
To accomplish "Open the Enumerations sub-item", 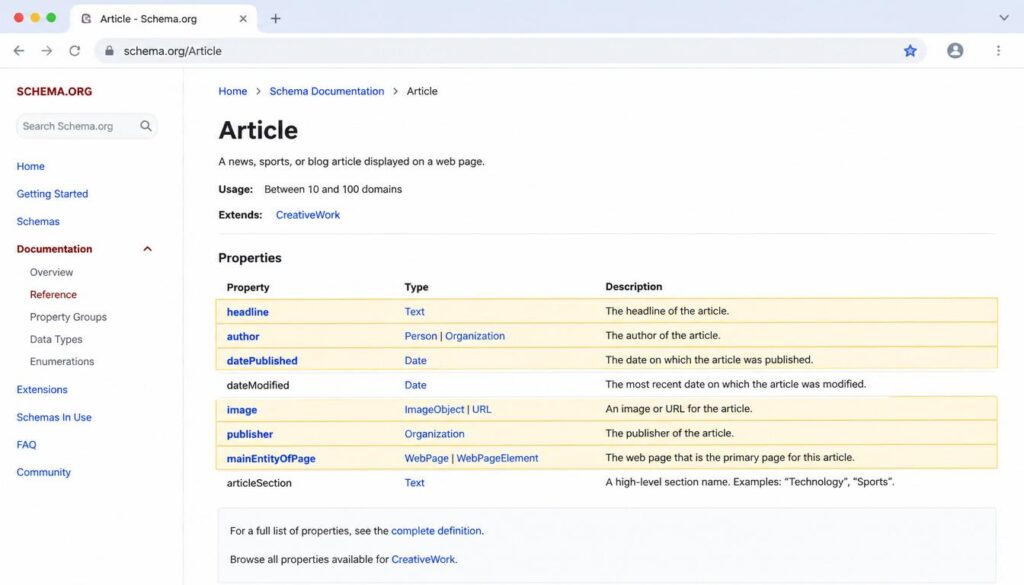I will pyautogui.click(x=62, y=362).
